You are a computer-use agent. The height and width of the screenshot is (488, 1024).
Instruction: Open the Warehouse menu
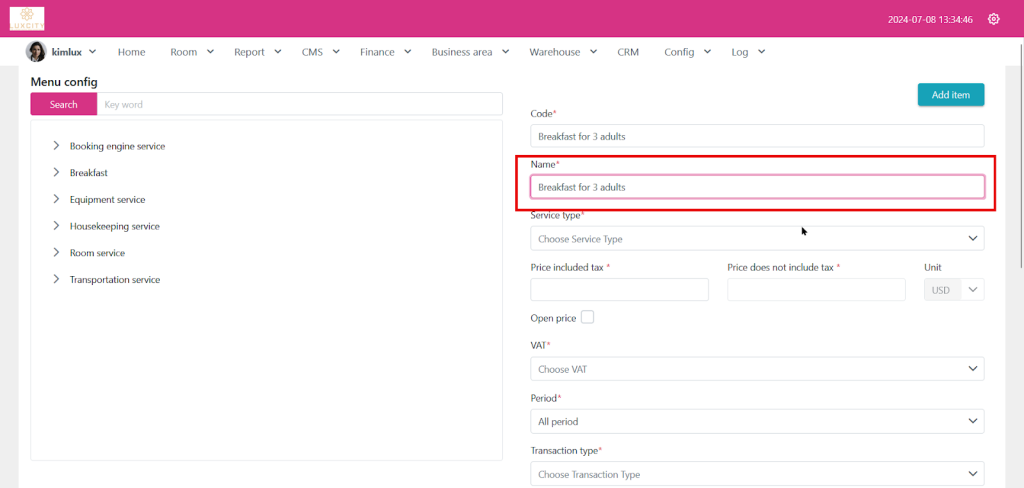[562, 52]
